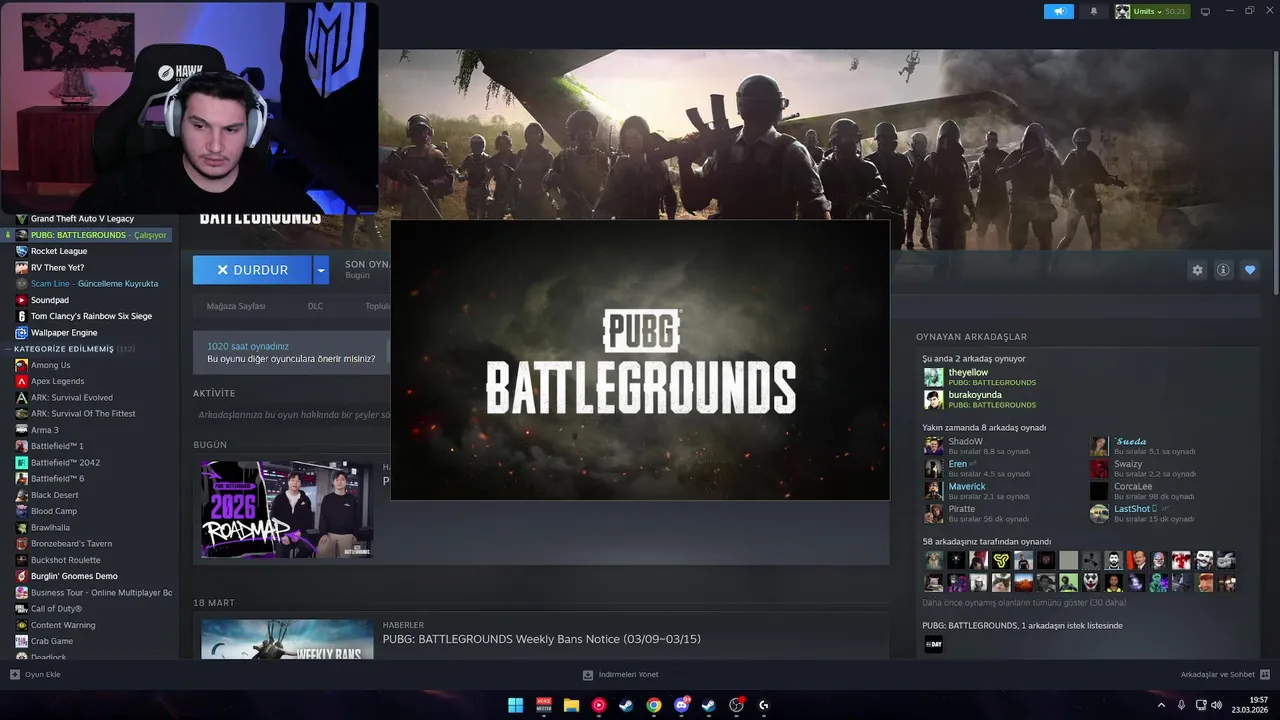Enter Big Picture mode via monitor icon
This screenshot has width=1280, height=720.
1205,11
